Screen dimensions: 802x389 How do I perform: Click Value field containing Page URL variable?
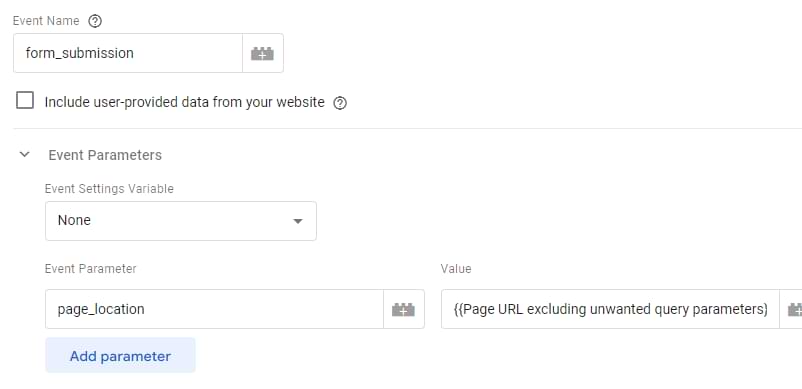click(x=610, y=309)
